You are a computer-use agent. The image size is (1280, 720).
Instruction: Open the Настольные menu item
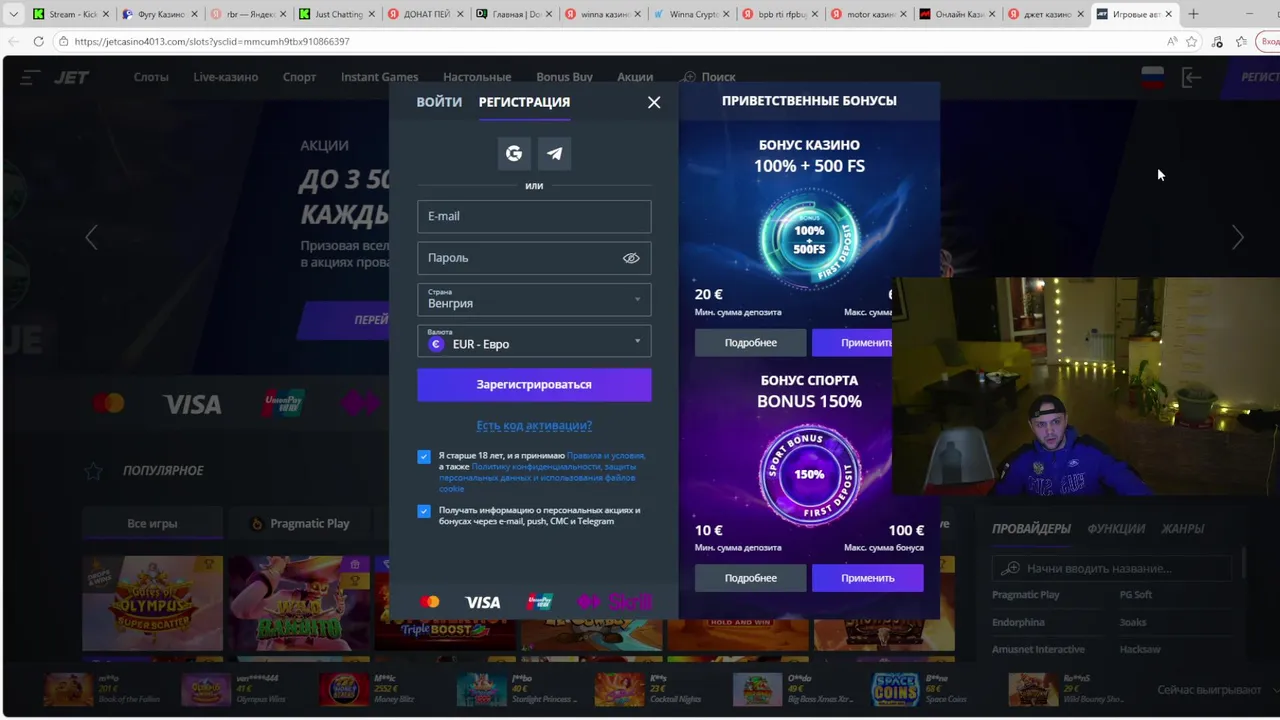(477, 77)
